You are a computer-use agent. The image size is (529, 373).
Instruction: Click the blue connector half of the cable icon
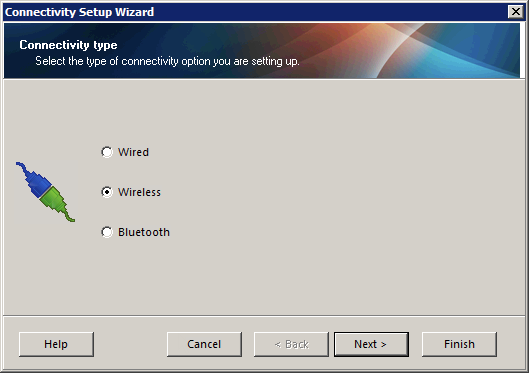point(35,180)
